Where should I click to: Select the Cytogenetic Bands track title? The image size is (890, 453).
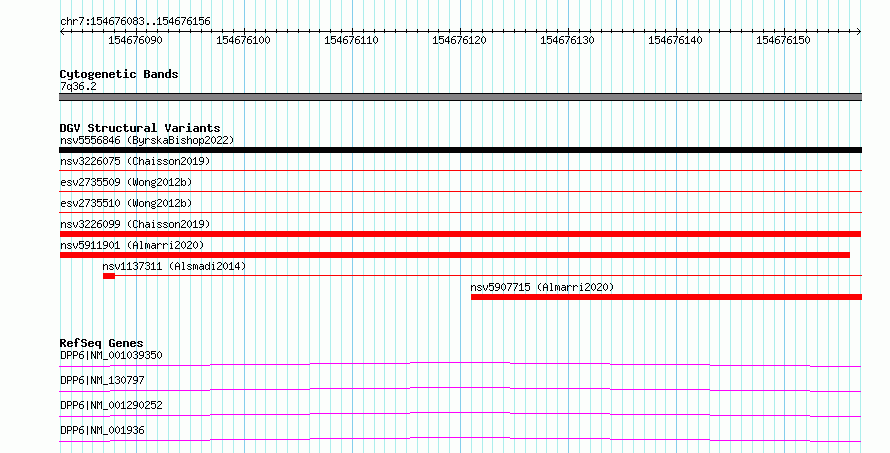click(x=119, y=74)
